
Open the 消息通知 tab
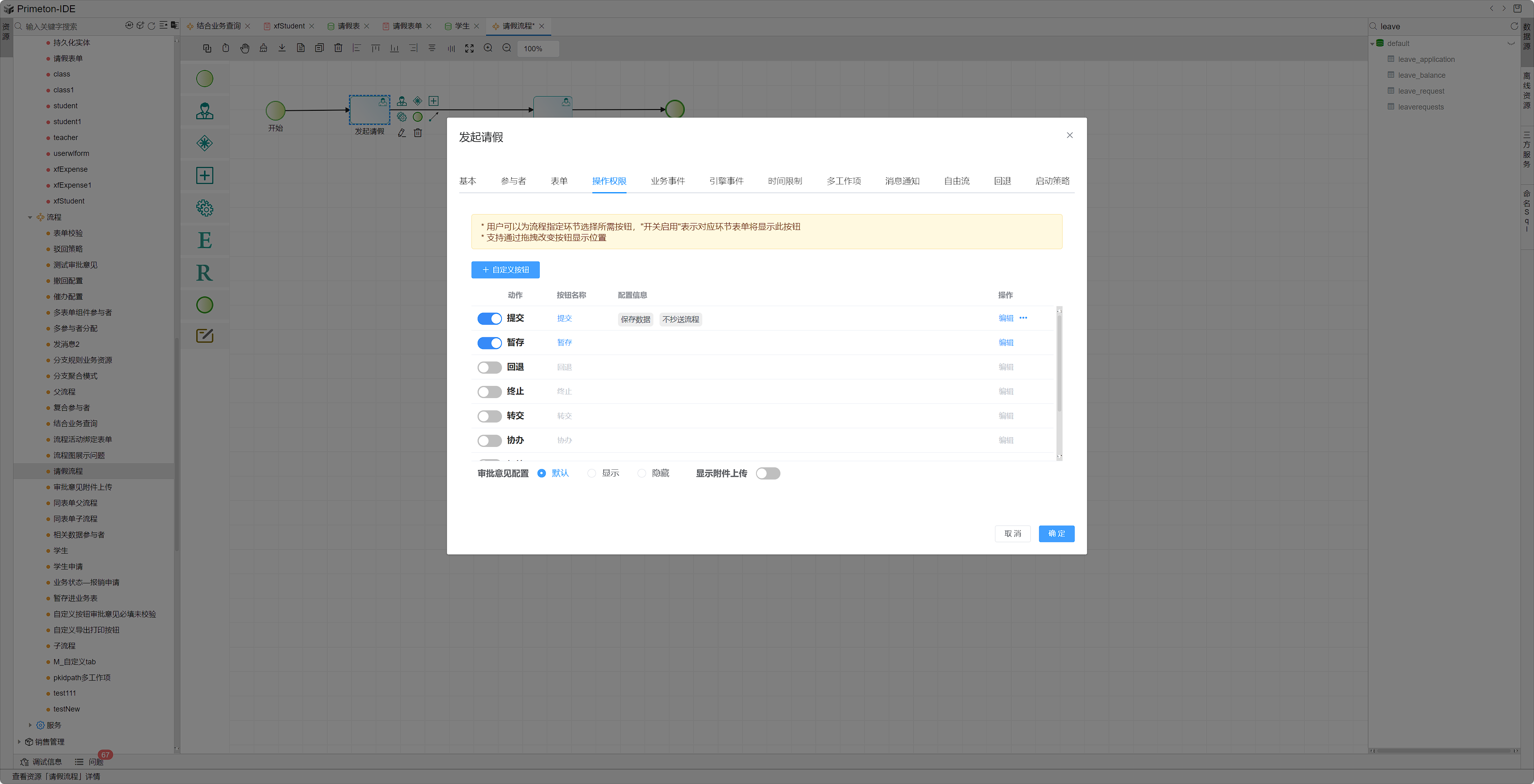[902, 181]
